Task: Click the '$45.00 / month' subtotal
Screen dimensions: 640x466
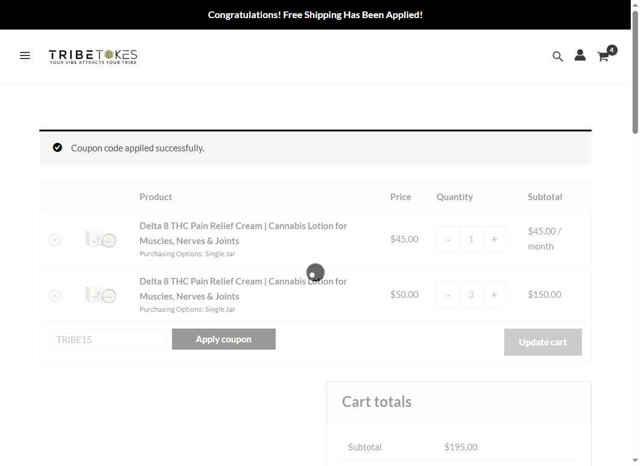Action: 544,239
